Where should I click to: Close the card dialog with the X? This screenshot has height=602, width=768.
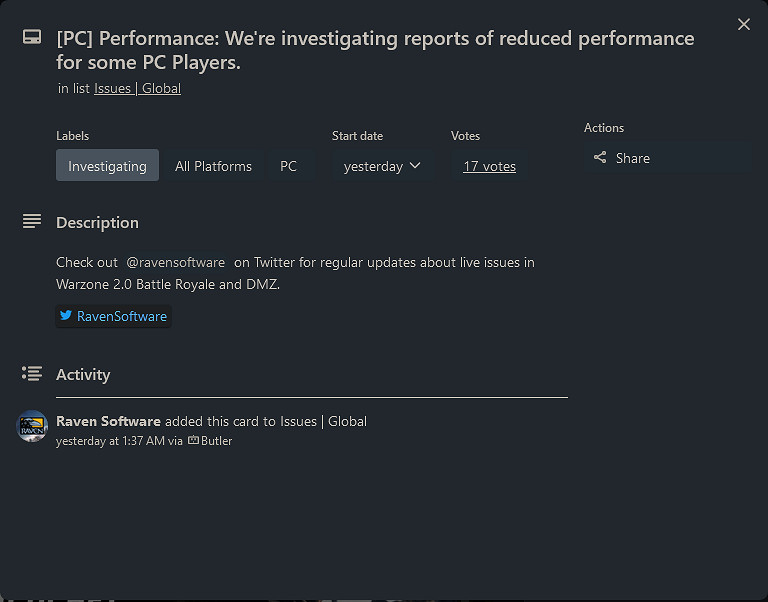[x=743, y=24]
